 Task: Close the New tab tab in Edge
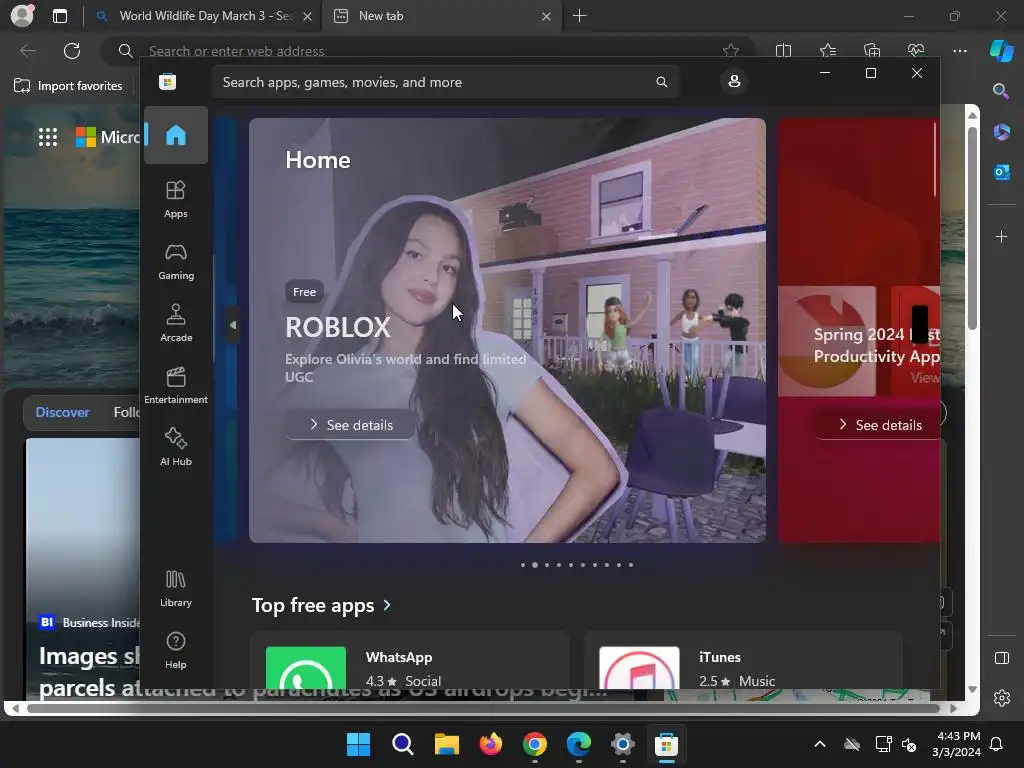click(546, 16)
